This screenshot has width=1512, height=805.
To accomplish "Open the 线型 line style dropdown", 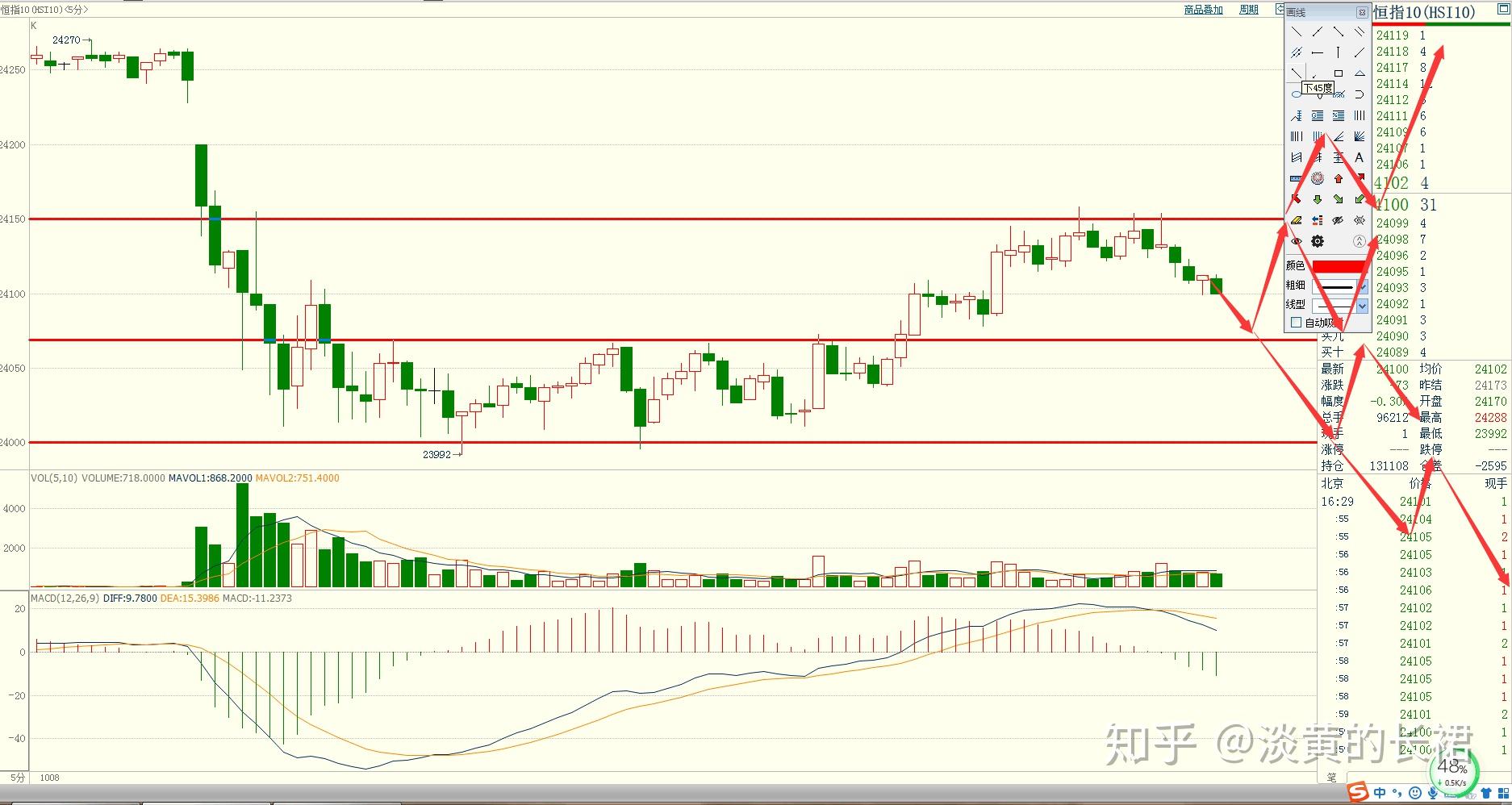I will tap(1363, 306).
